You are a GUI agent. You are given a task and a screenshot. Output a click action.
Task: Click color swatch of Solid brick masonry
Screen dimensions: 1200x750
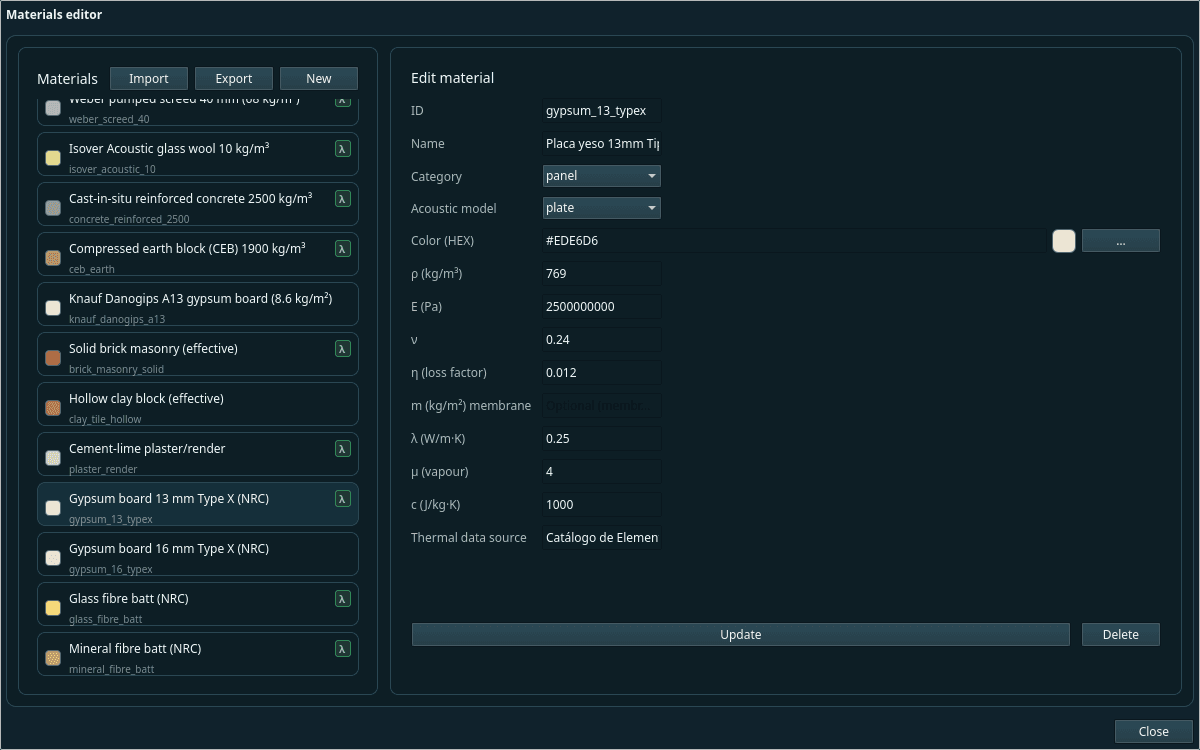[x=53, y=358]
